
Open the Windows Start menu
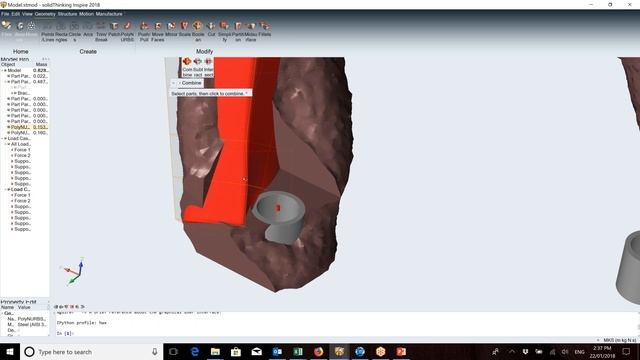coord(10,352)
